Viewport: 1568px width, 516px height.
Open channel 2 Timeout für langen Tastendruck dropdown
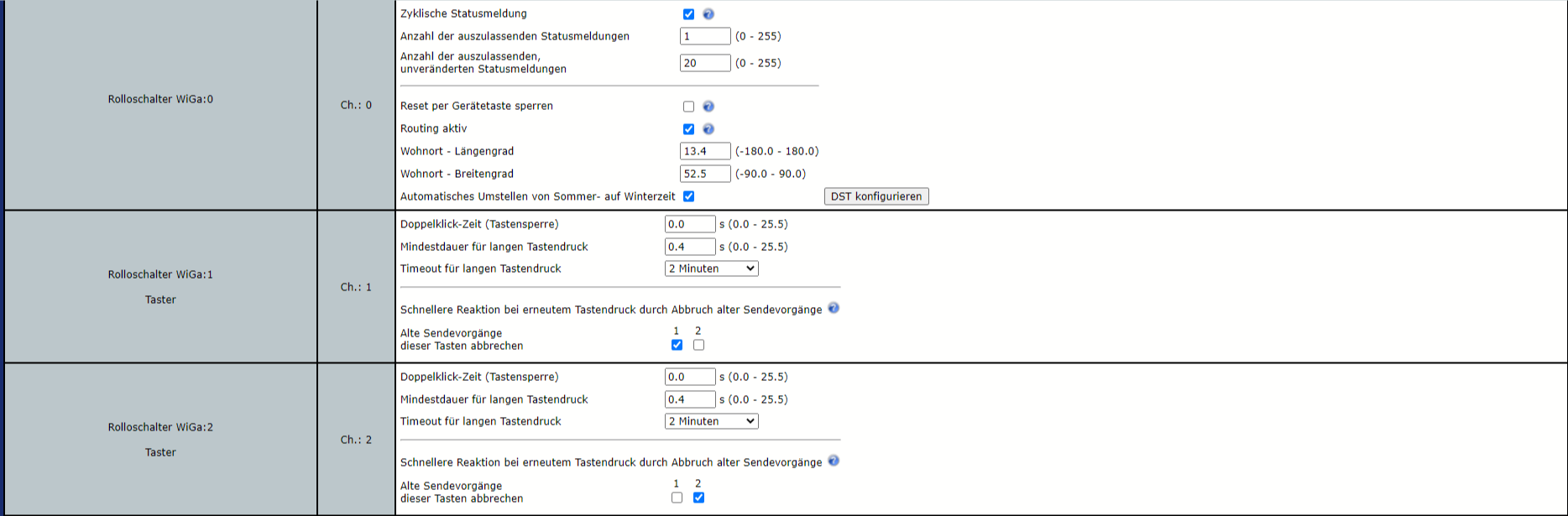tap(711, 421)
